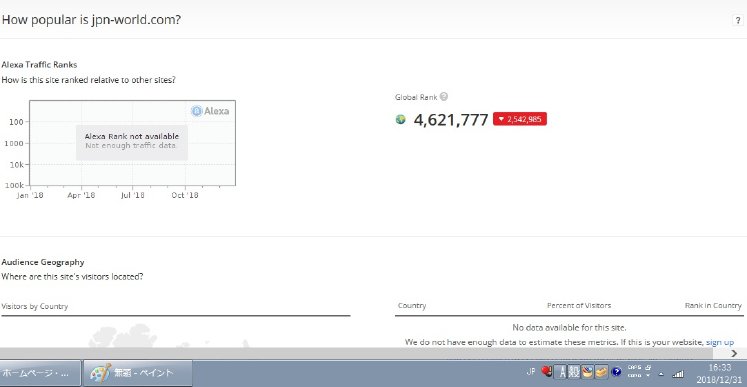
Task: Toggle the IME input mode 'A' button
Action: pos(561,372)
